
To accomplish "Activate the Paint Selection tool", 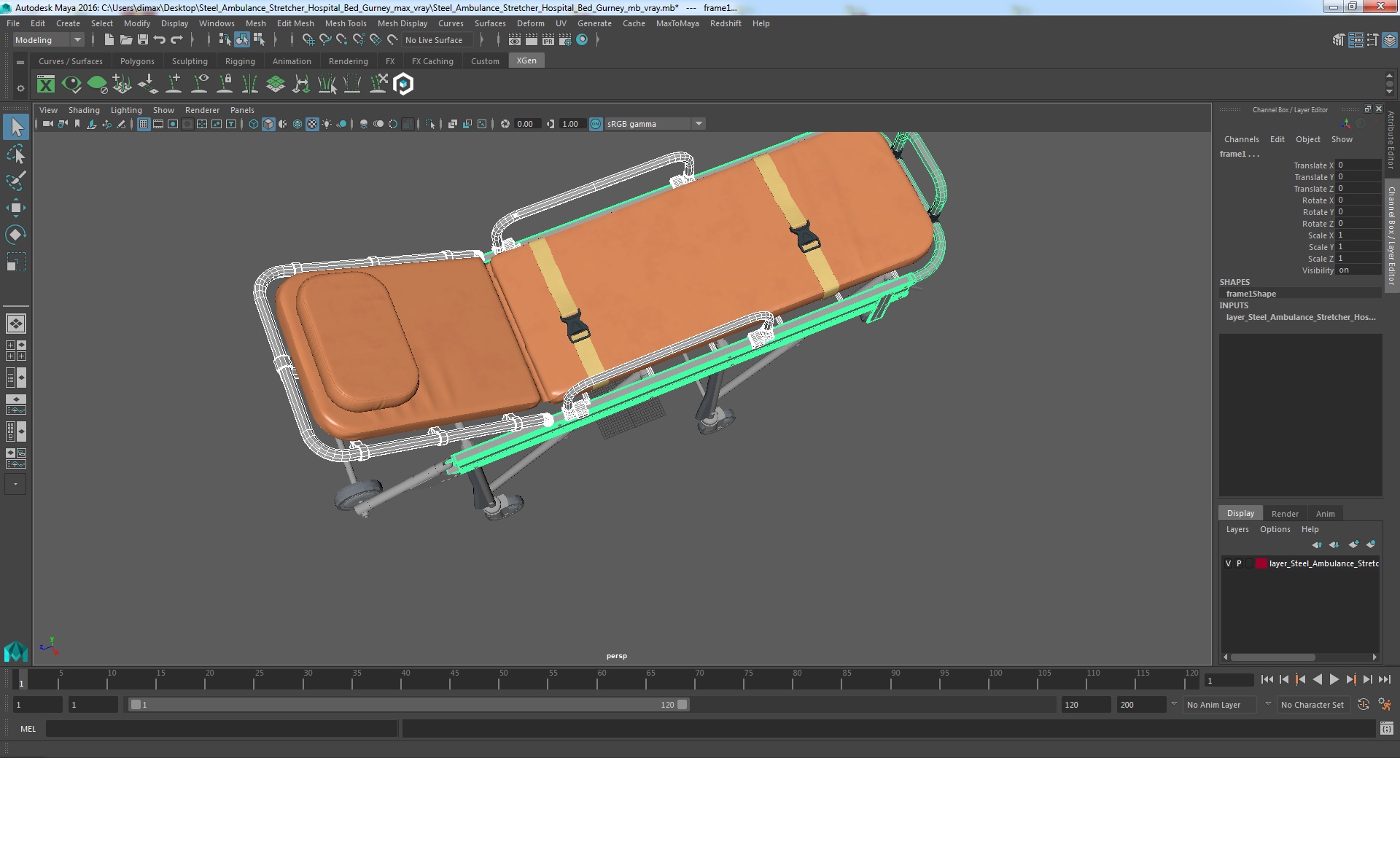I will [15, 181].
